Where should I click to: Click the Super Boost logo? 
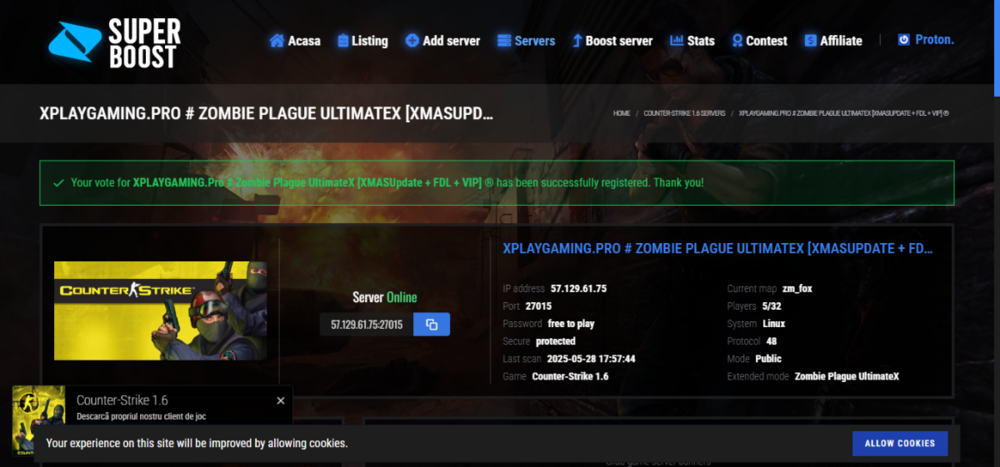pyautogui.click(x=115, y=39)
